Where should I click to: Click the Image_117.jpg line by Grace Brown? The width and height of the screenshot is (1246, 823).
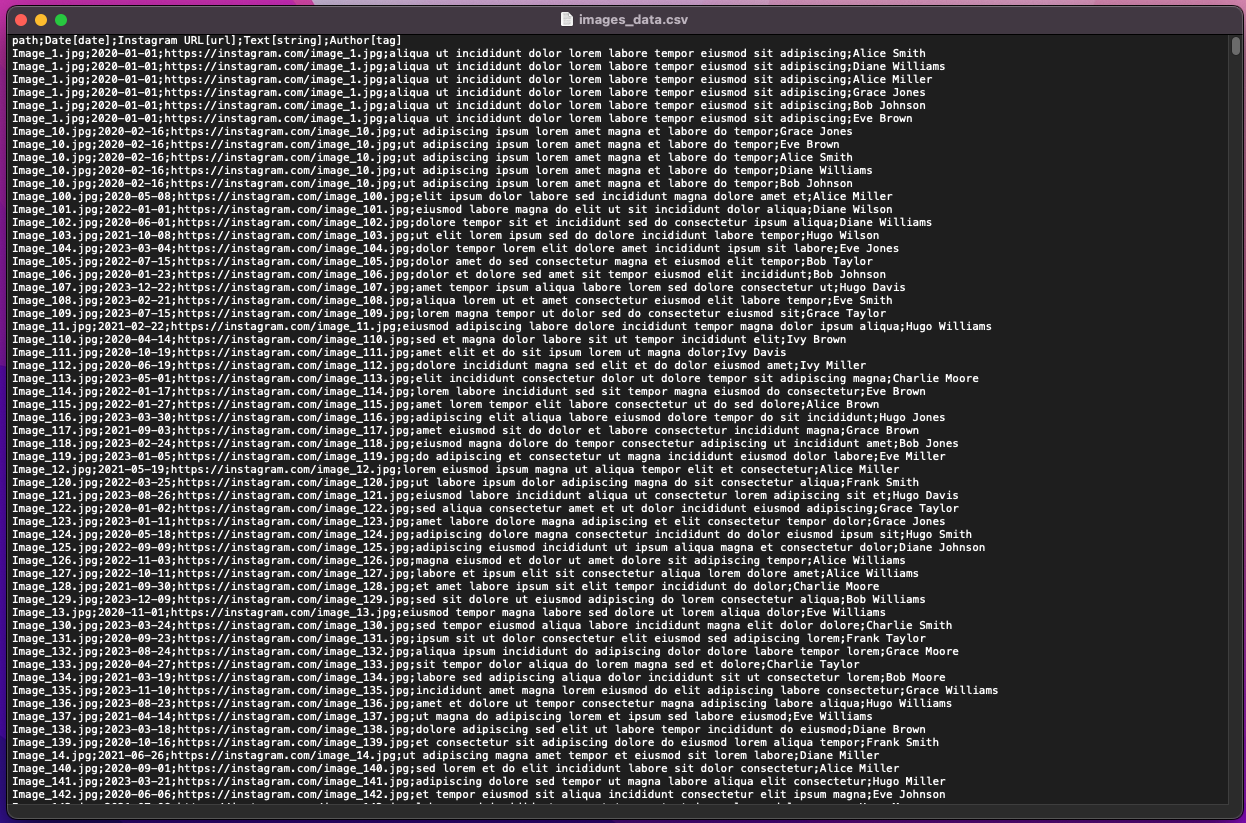[466, 430]
